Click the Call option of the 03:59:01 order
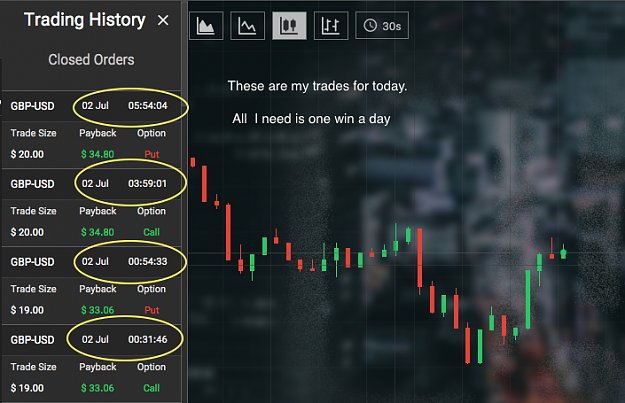 [151, 232]
